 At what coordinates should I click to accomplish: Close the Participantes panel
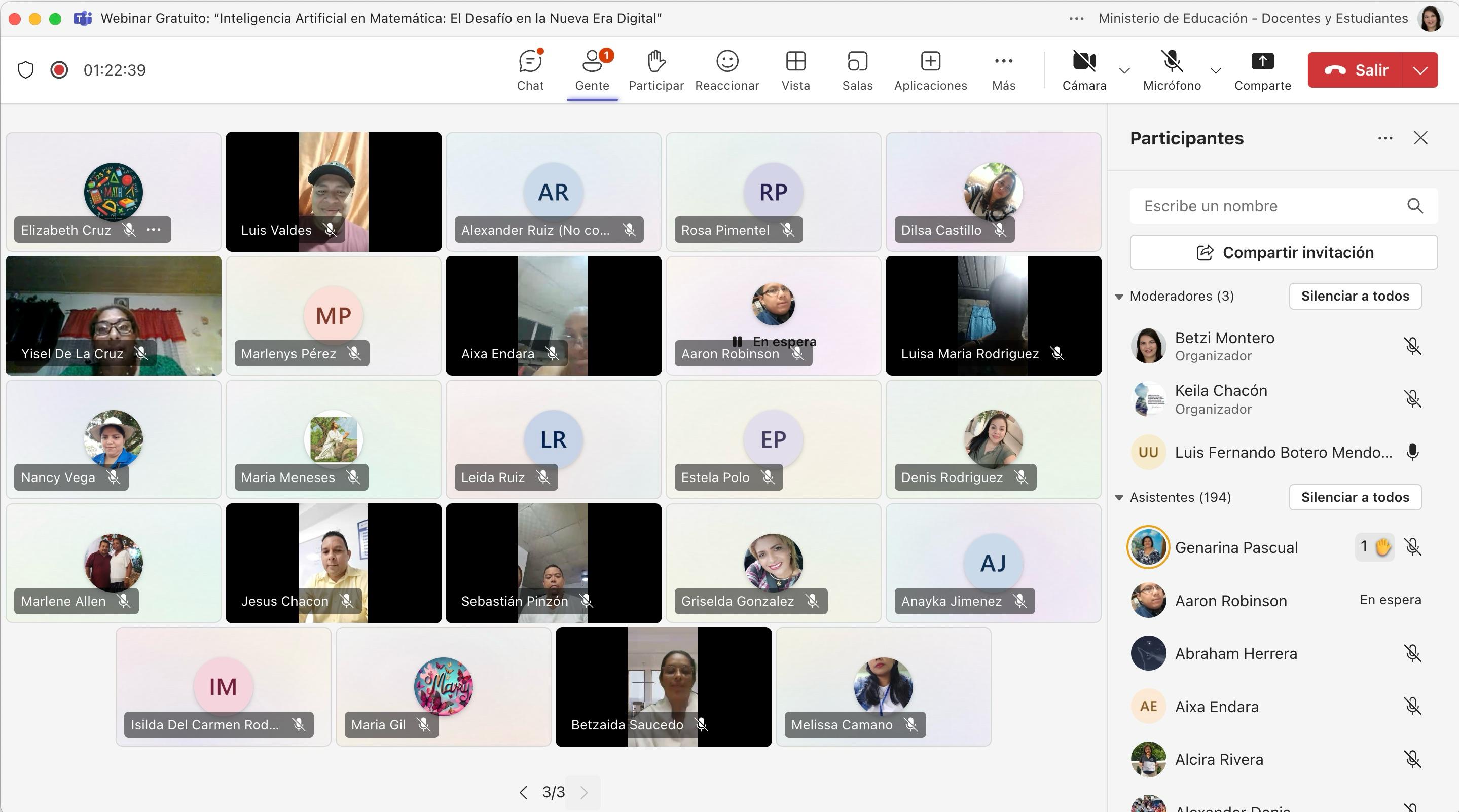tap(1420, 138)
